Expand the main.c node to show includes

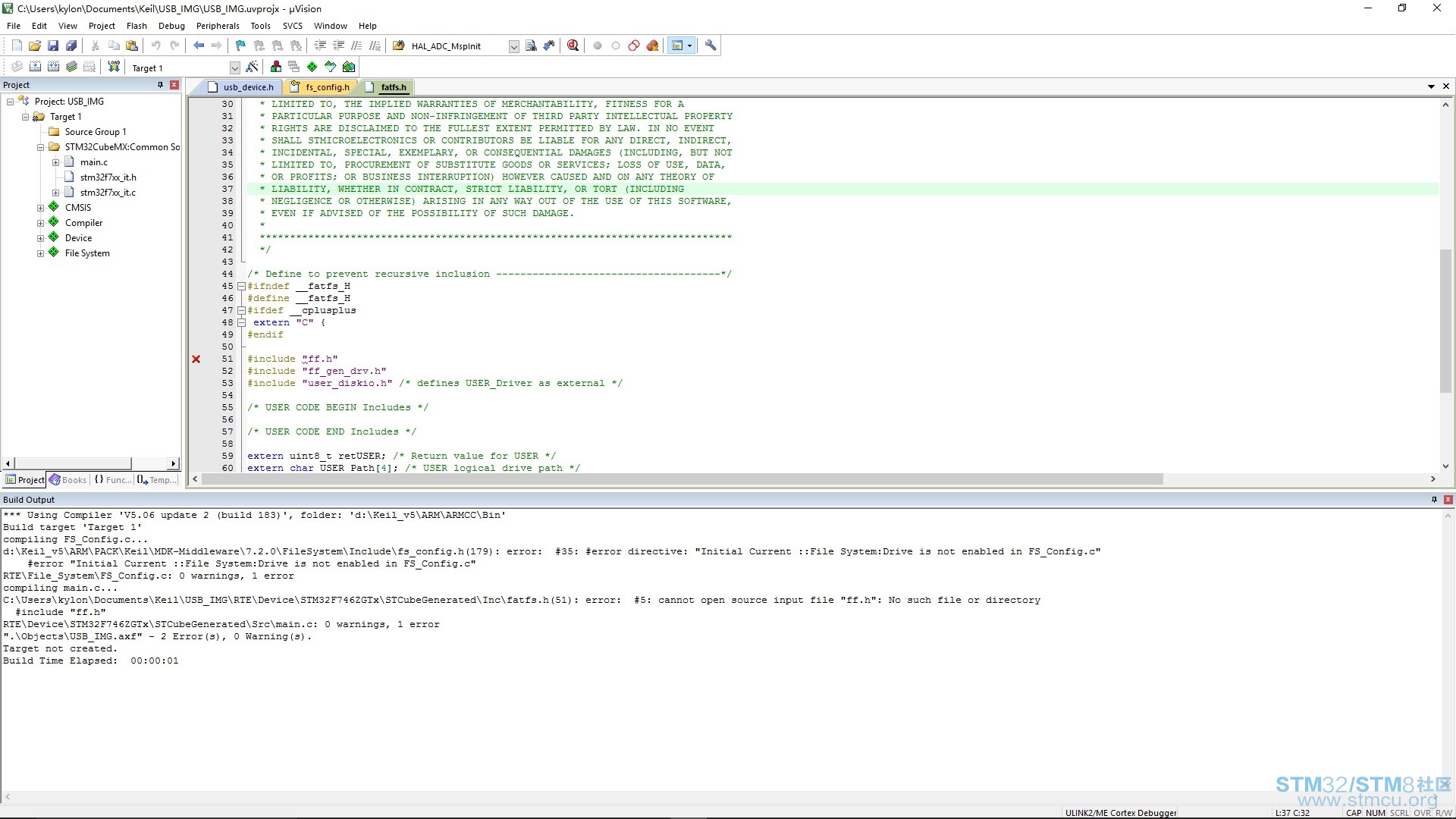[55, 162]
